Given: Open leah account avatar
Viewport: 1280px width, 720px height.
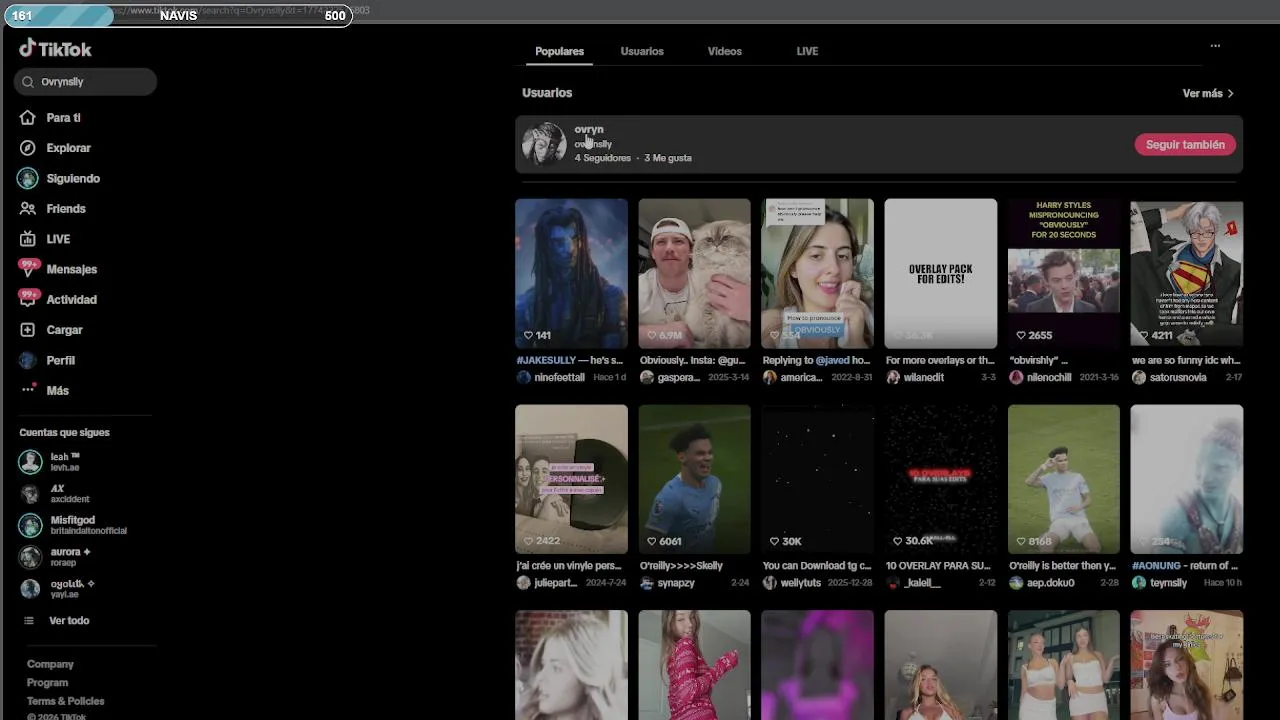Looking at the screenshot, I should click(x=30, y=462).
